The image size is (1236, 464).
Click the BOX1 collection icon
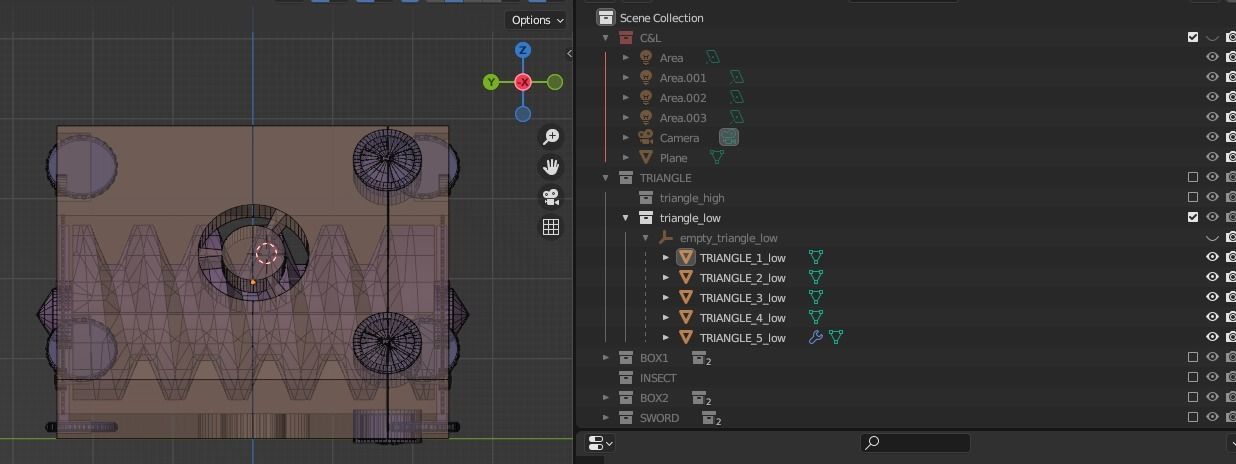626,357
